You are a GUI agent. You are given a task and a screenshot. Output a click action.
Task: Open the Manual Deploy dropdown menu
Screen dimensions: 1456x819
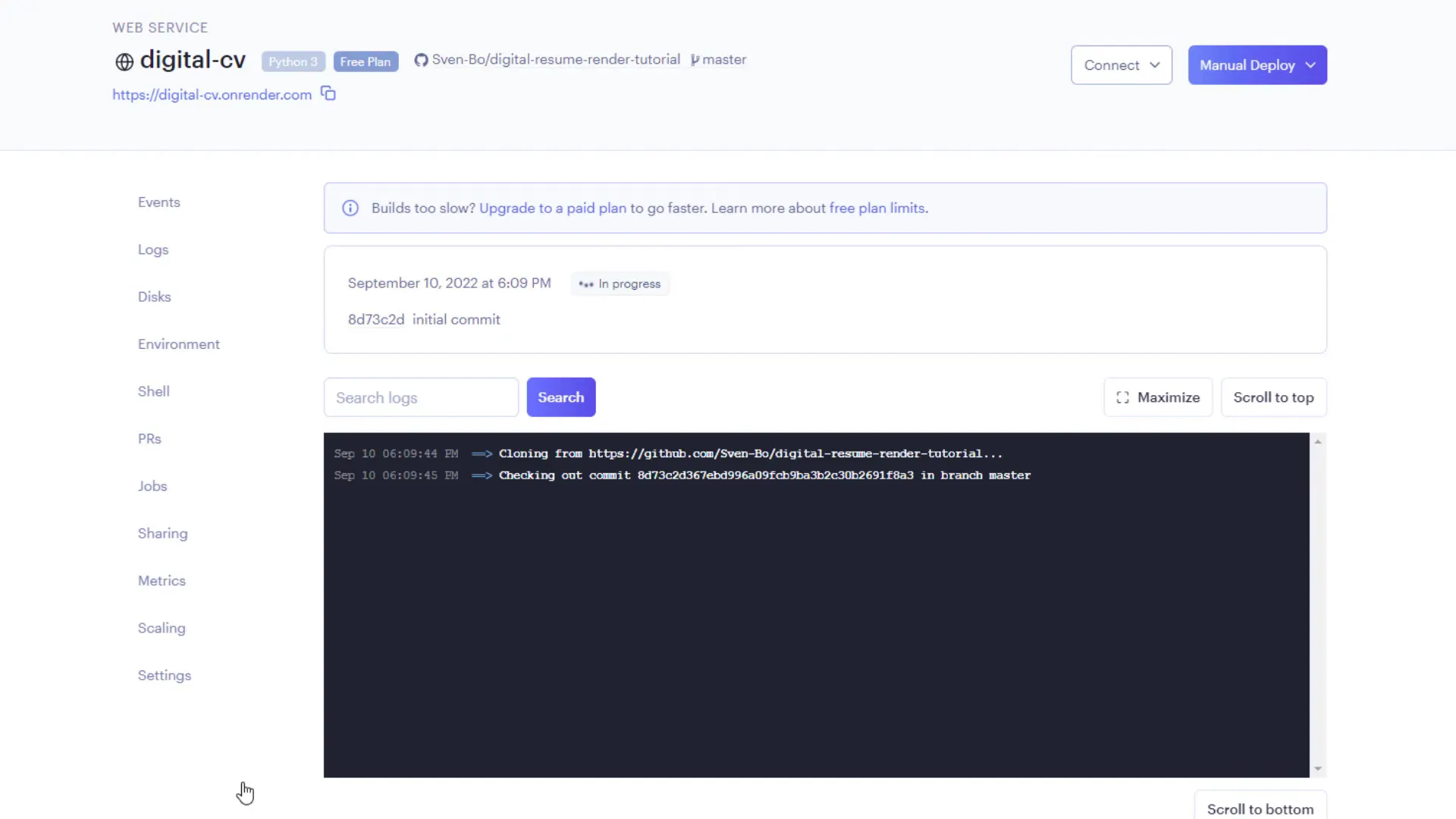[1257, 65]
